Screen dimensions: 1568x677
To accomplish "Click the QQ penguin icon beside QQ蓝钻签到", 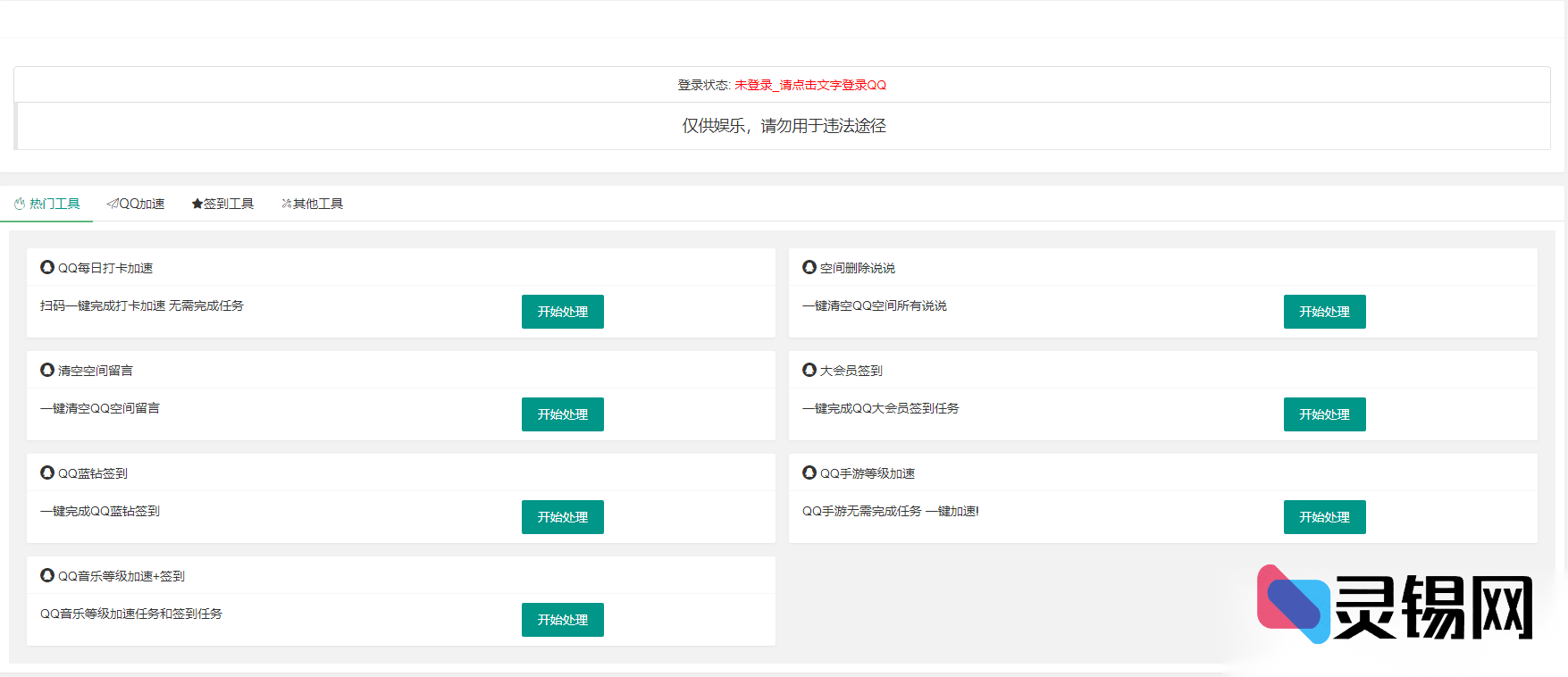I will tap(47, 472).
